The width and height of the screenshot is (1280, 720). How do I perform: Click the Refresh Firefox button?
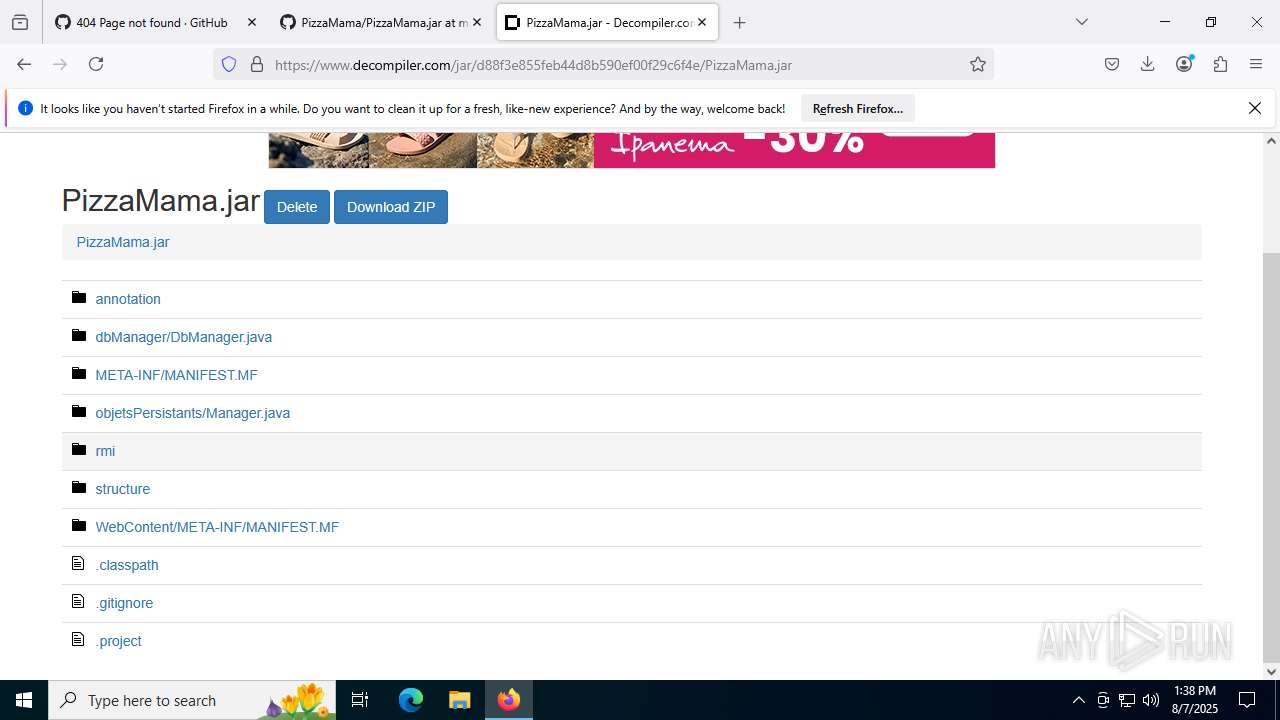pyautogui.click(x=858, y=108)
